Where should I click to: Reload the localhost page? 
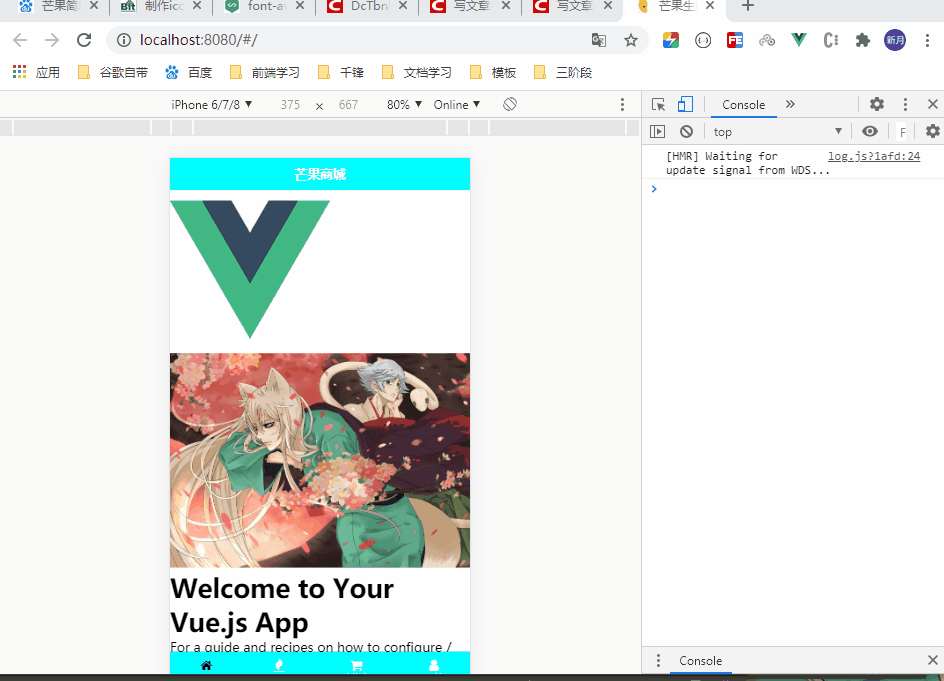click(x=84, y=40)
